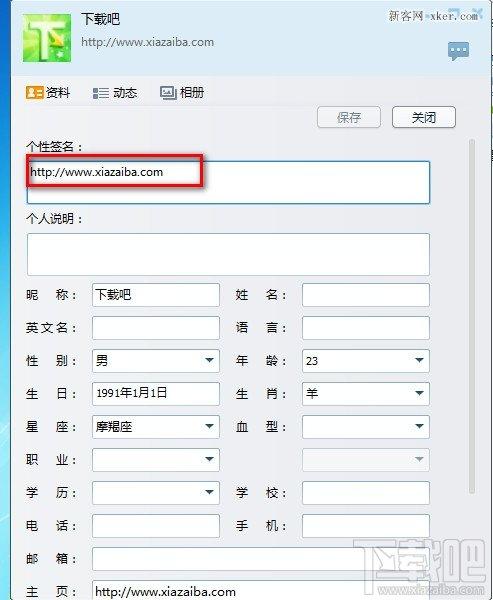
Task: Click the 昵称 input field
Action: (x=156, y=295)
